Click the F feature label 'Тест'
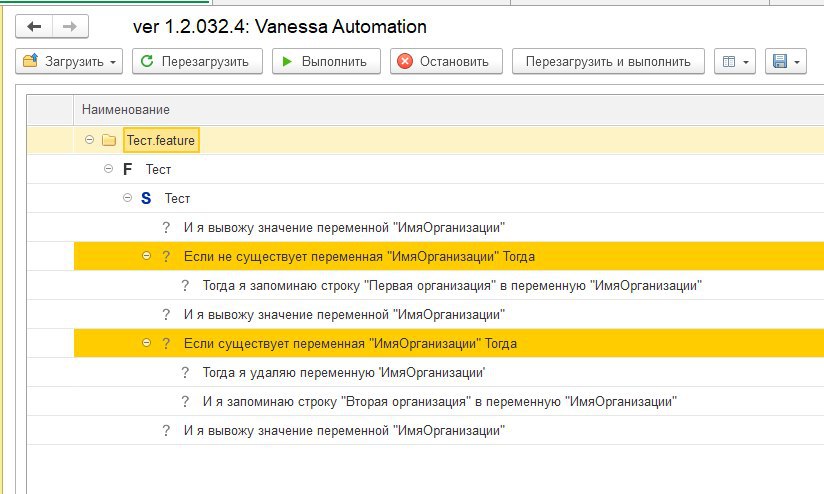This screenshot has height=494, width=824. point(158,169)
